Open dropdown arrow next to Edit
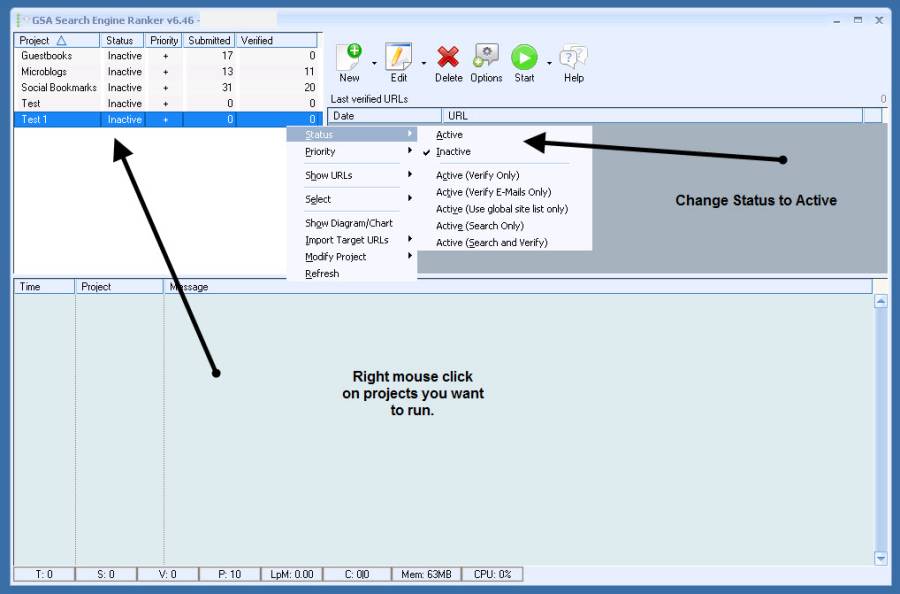900x594 pixels. pyautogui.click(x=423, y=63)
